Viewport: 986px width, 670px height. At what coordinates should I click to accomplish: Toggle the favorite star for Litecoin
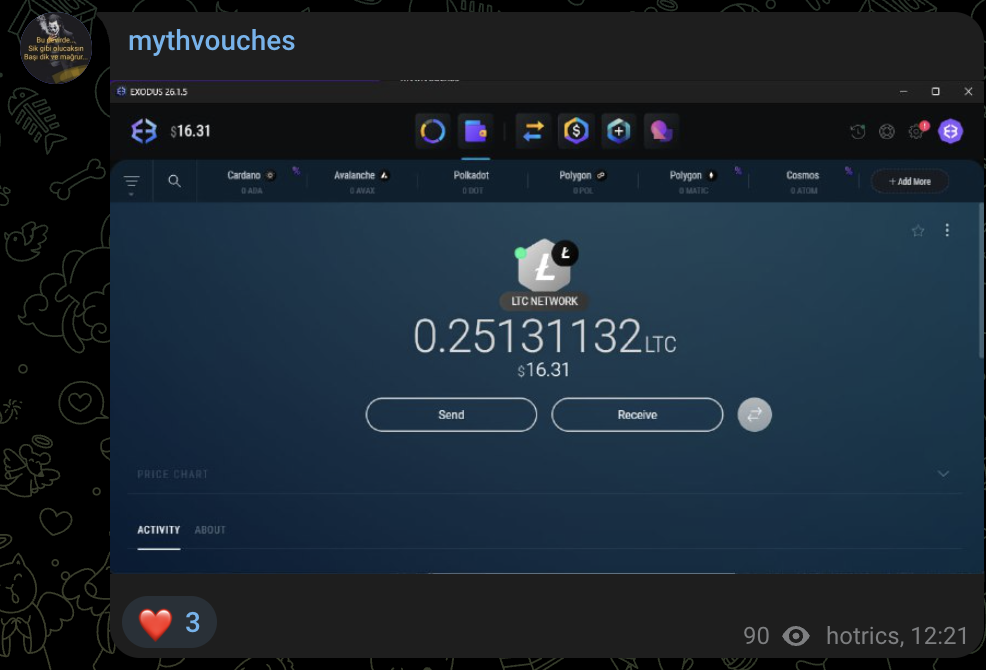pos(918,231)
